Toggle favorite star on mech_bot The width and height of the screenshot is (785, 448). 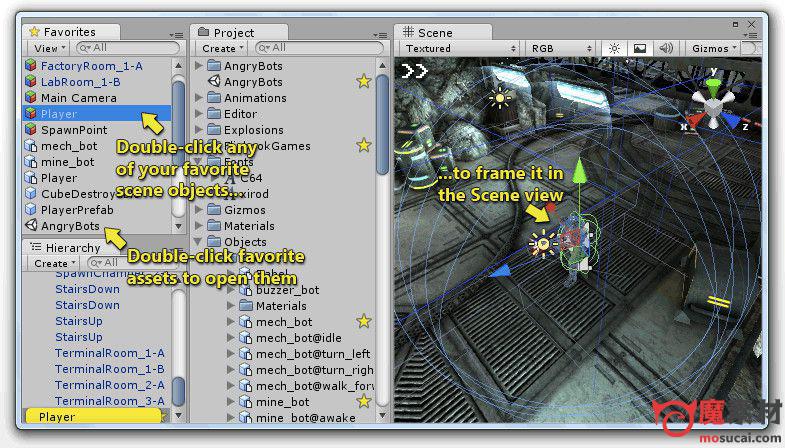364,321
